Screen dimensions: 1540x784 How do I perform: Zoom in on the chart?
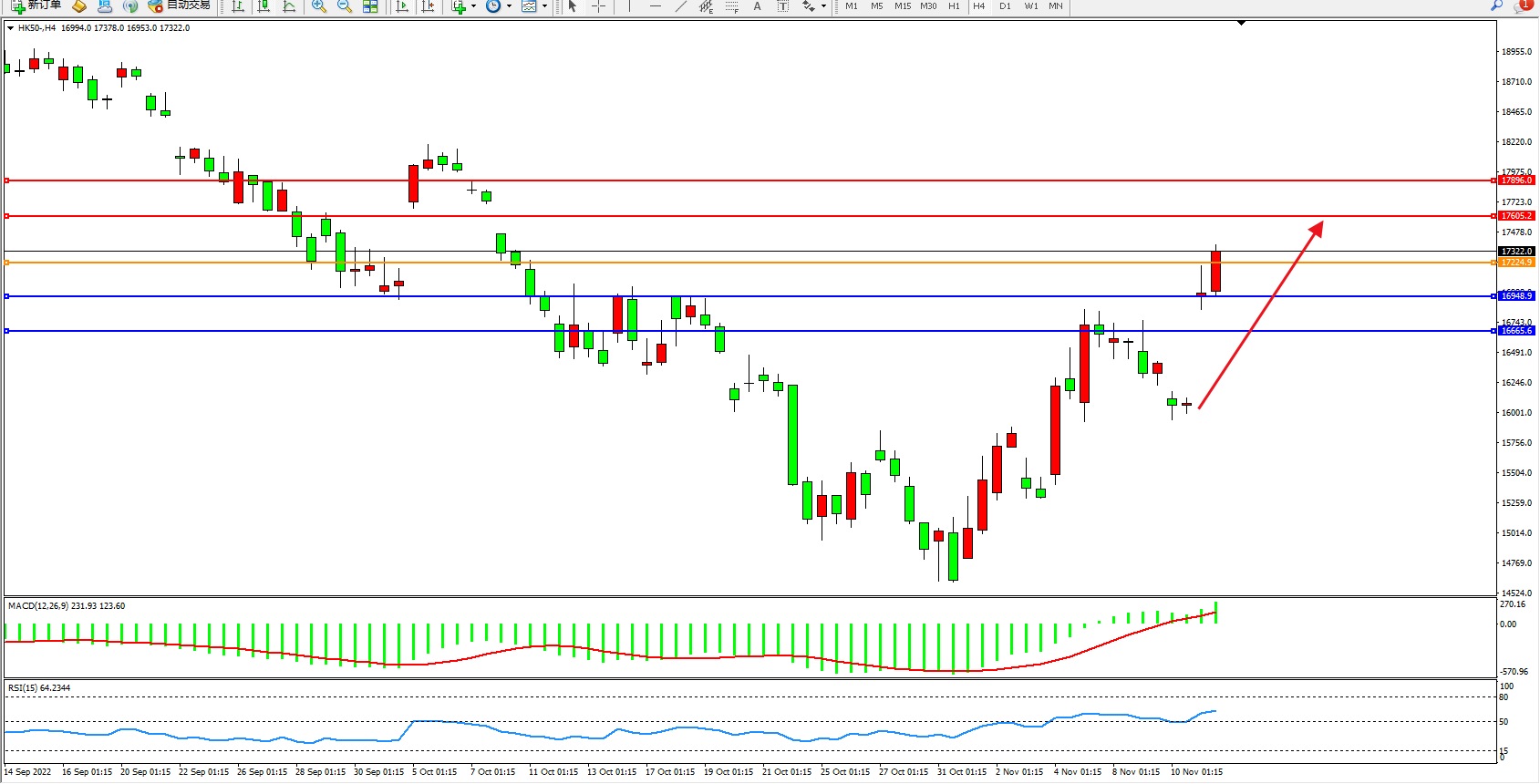point(319,6)
